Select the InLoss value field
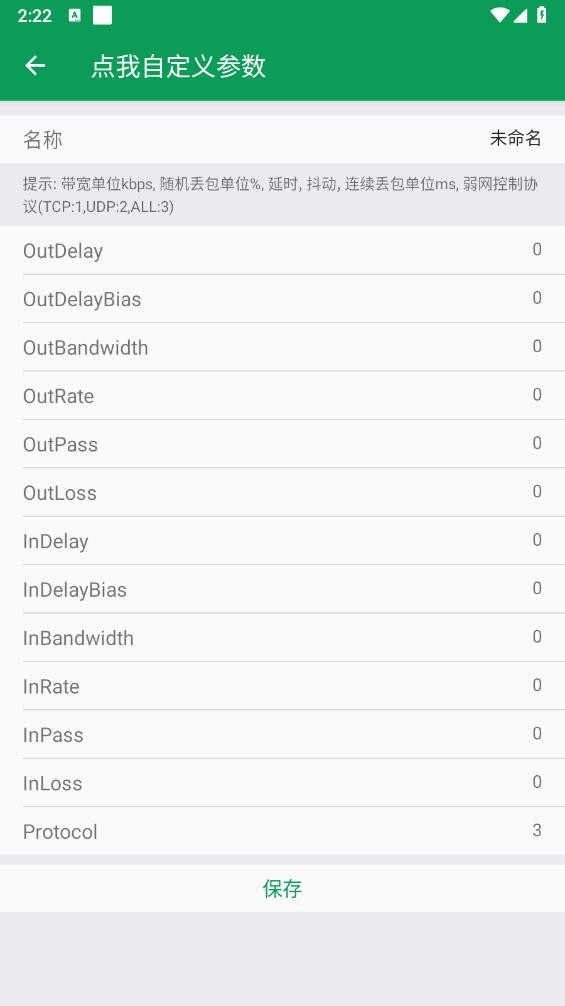 537,782
